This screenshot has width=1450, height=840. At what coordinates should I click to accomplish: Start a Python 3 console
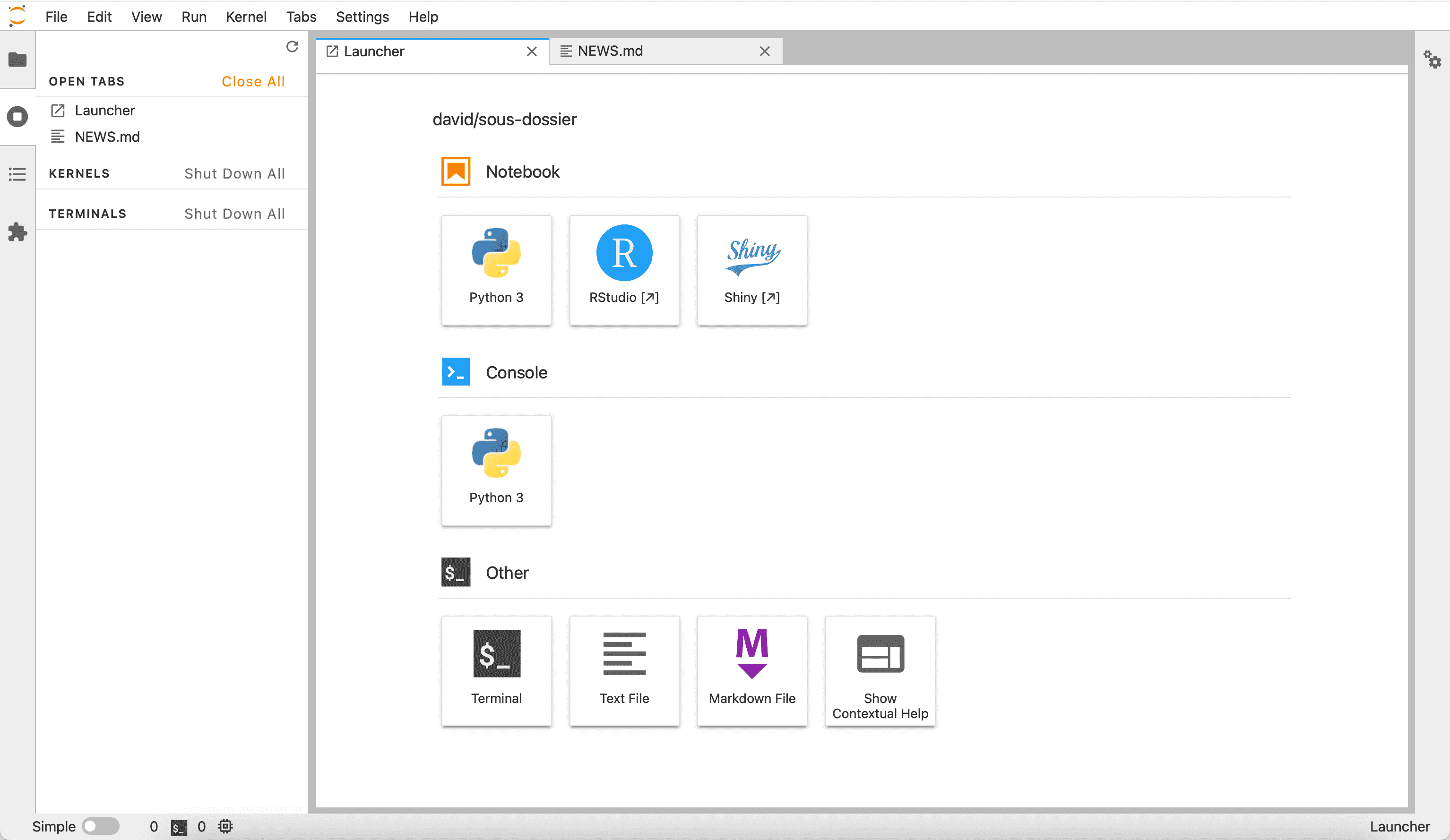tap(496, 470)
